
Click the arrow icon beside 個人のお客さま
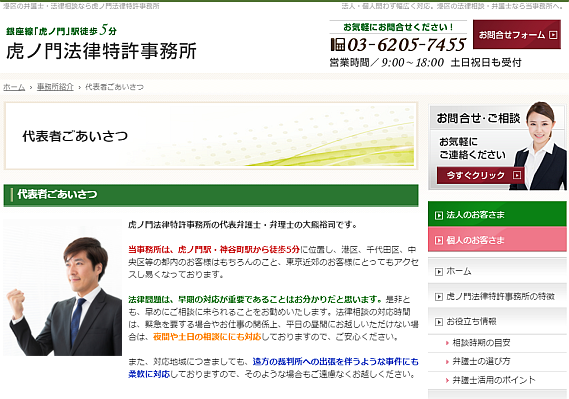[439, 240]
